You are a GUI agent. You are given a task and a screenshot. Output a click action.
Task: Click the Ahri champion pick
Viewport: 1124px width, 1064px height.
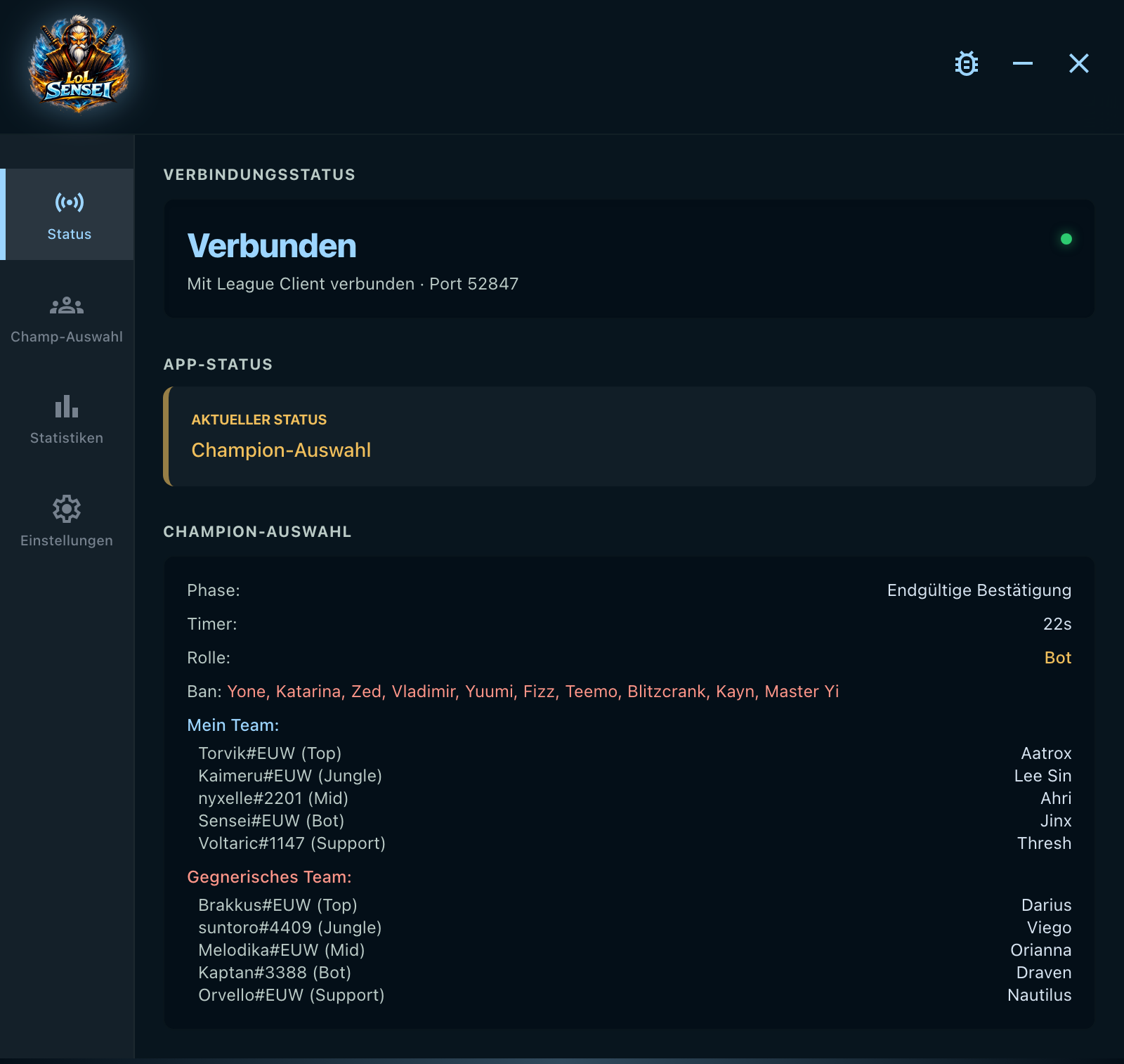(x=1056, y=798)
